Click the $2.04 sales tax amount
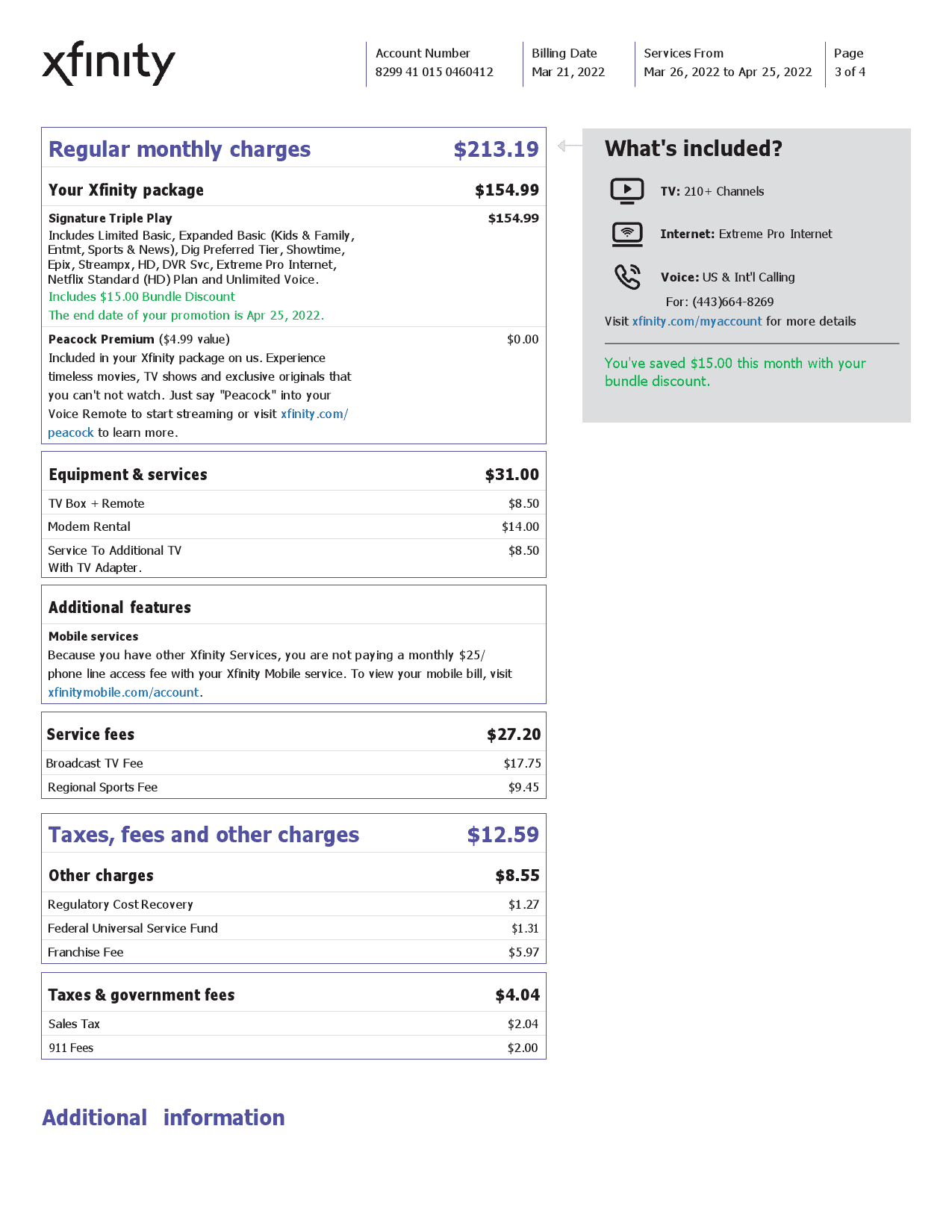Screen dimensions: 952x1232 [x=523, y=1024]
